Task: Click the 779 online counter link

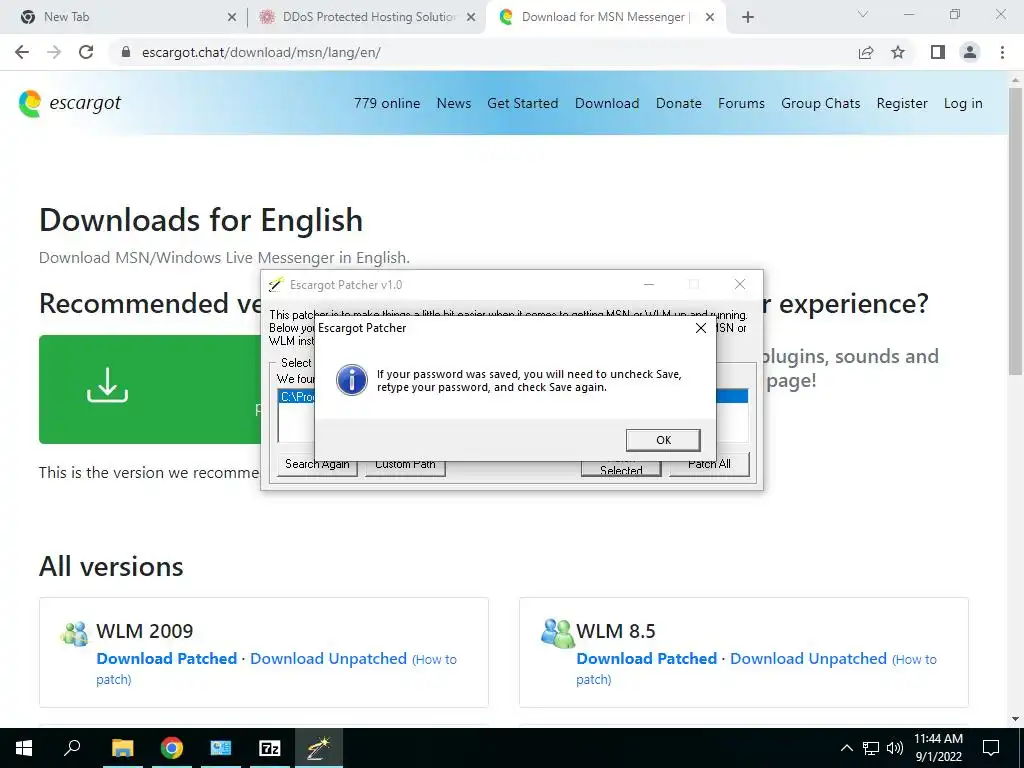Action: point(387,103)
